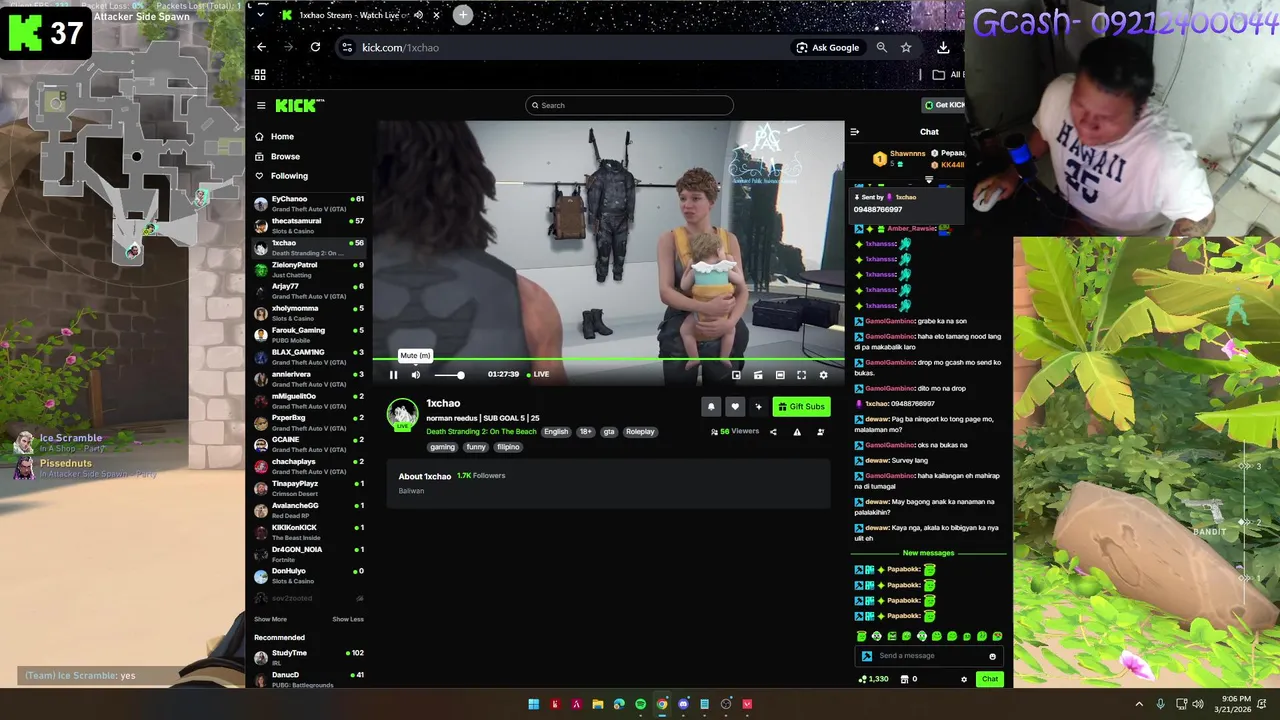This screenshot has height=720, width=1280.
Task: Open StudyTme recommended channel
Action: click(310, 657)
